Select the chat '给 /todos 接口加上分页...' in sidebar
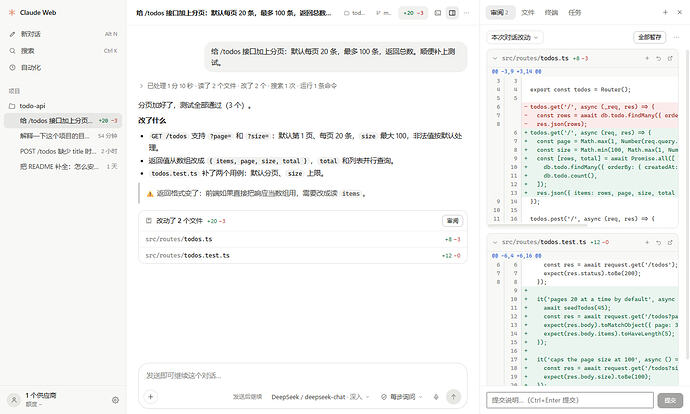 (63, 120)
